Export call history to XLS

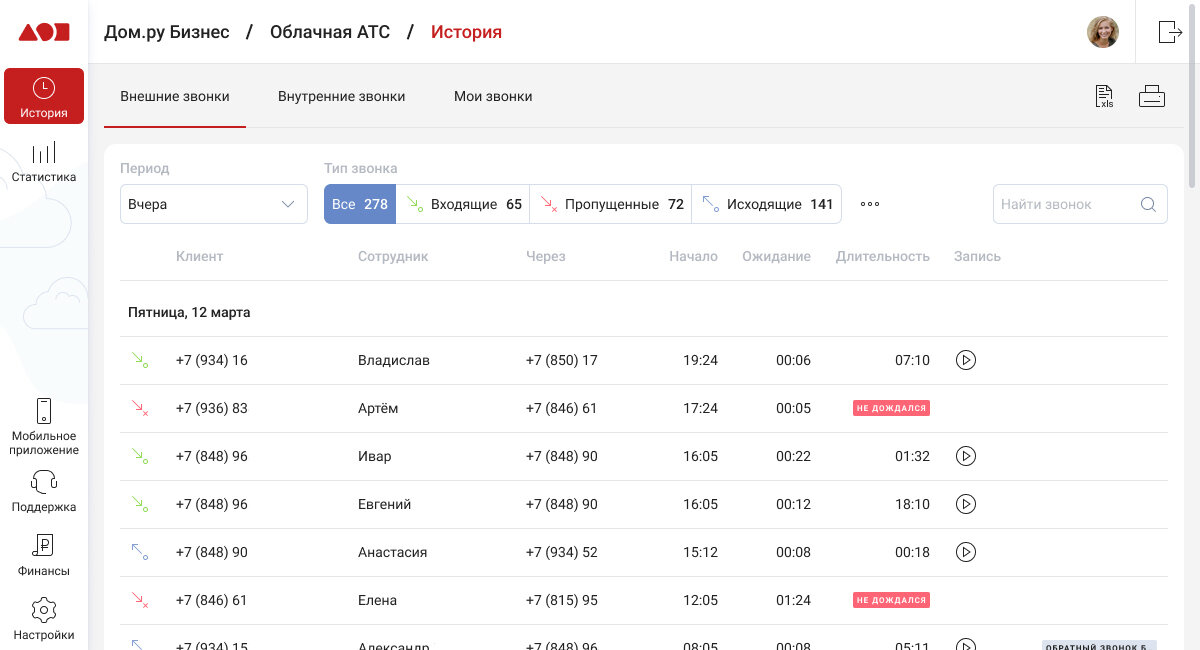coord(1104,97)
